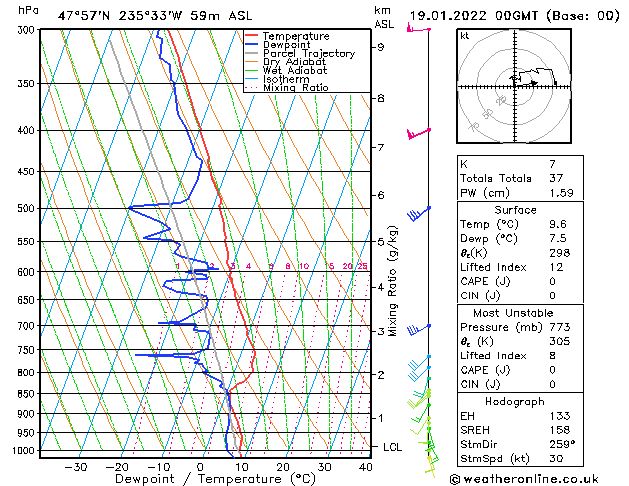
Task: Click the SREH value 158
Action: (x=560, y=430)
